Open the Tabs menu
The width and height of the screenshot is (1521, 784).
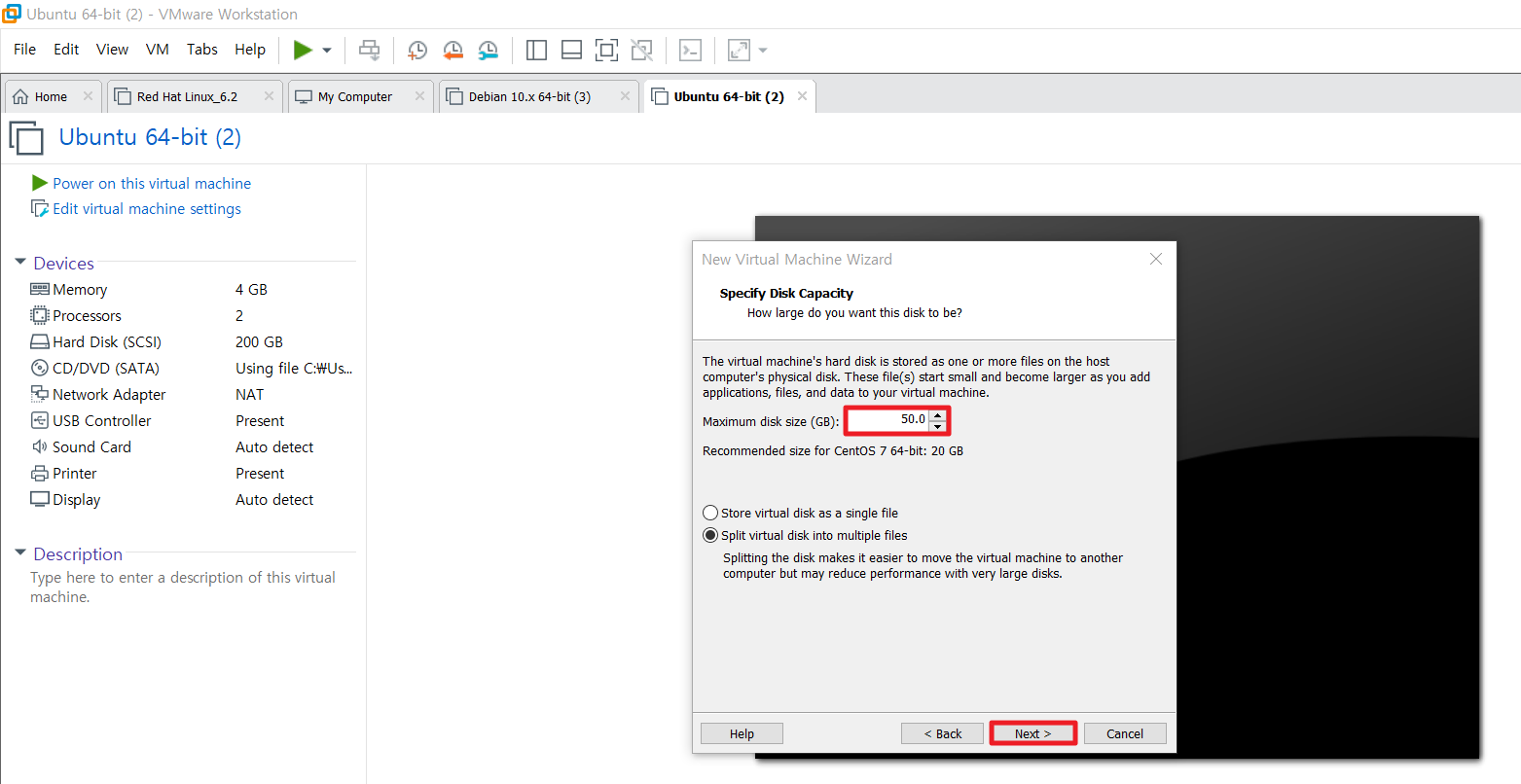[x=202, y=50]
